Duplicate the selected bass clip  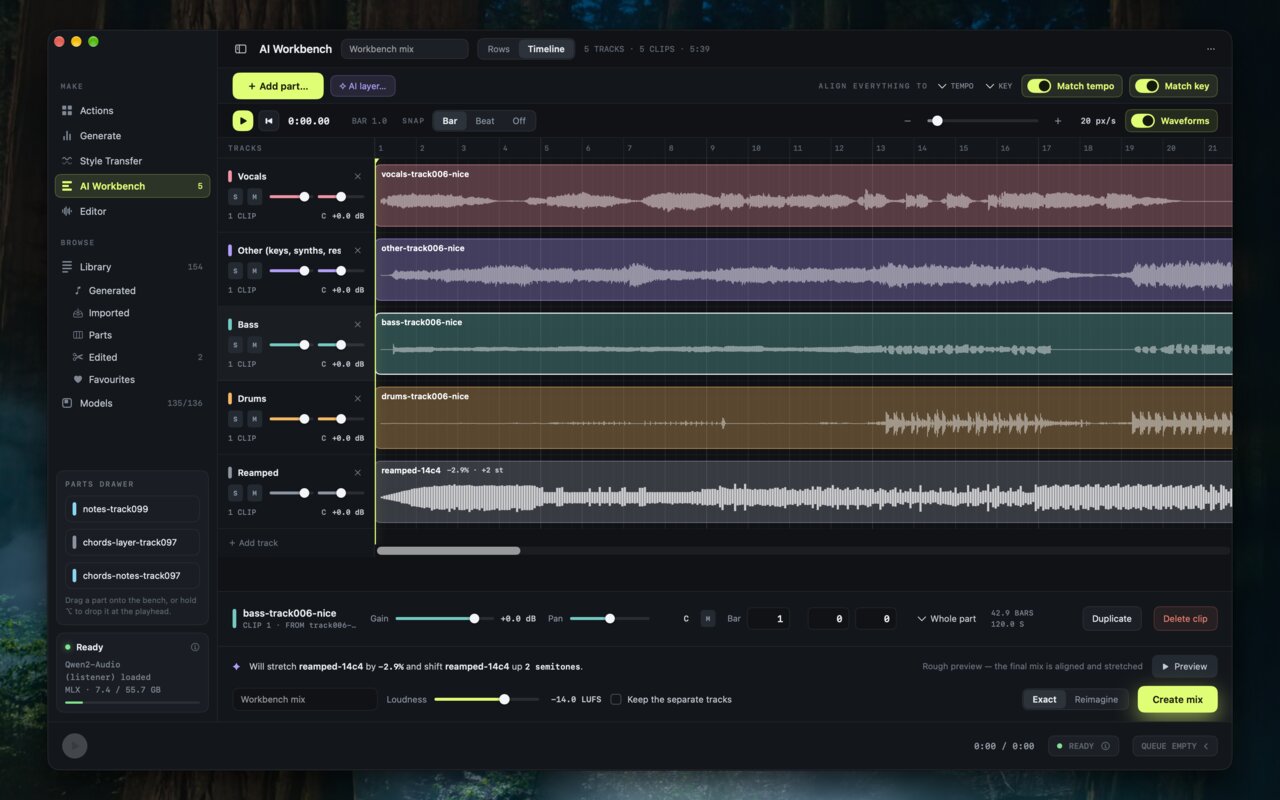[1112, 619]
